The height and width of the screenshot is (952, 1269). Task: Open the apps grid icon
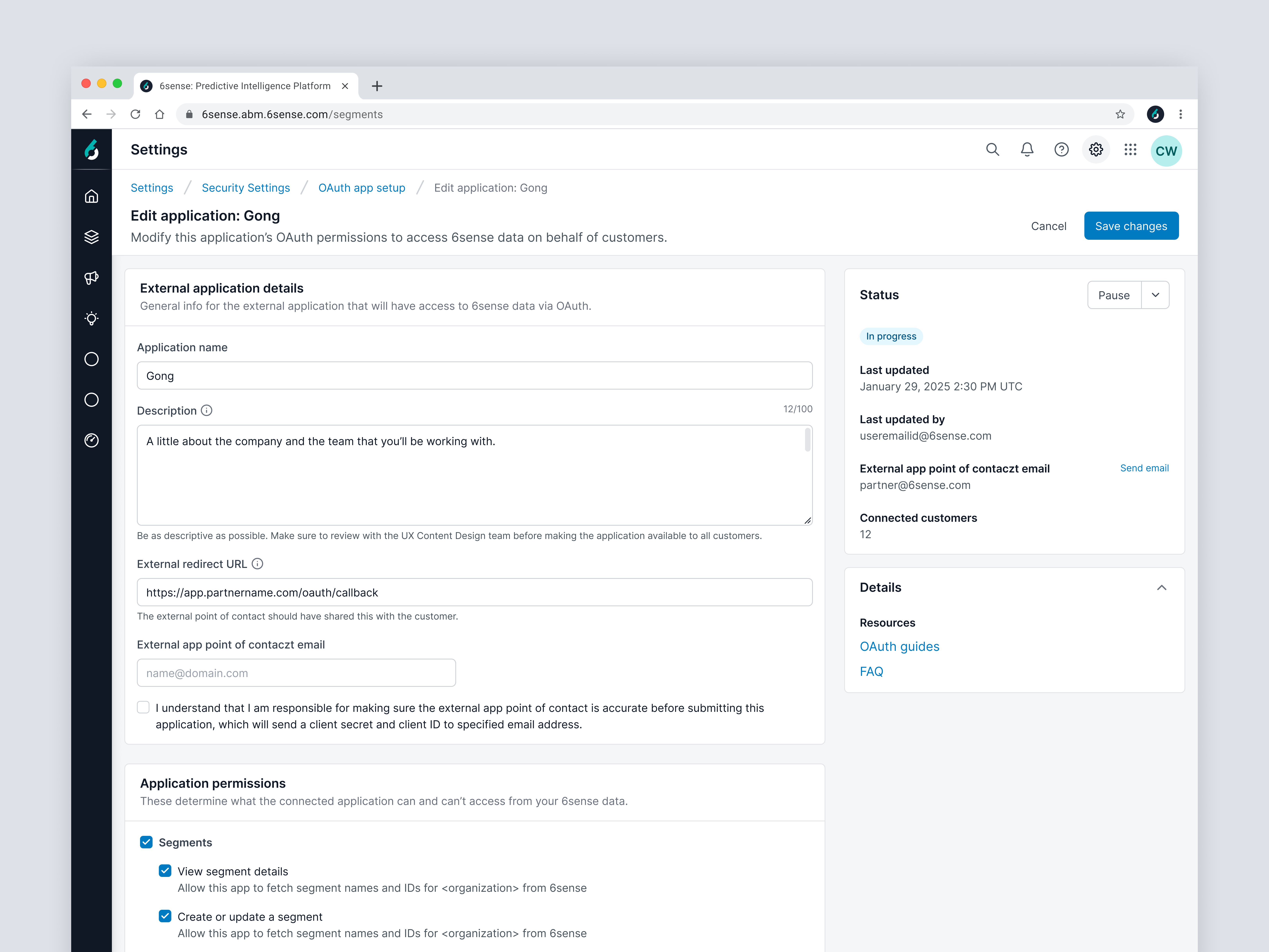[x=1130, y=150]
